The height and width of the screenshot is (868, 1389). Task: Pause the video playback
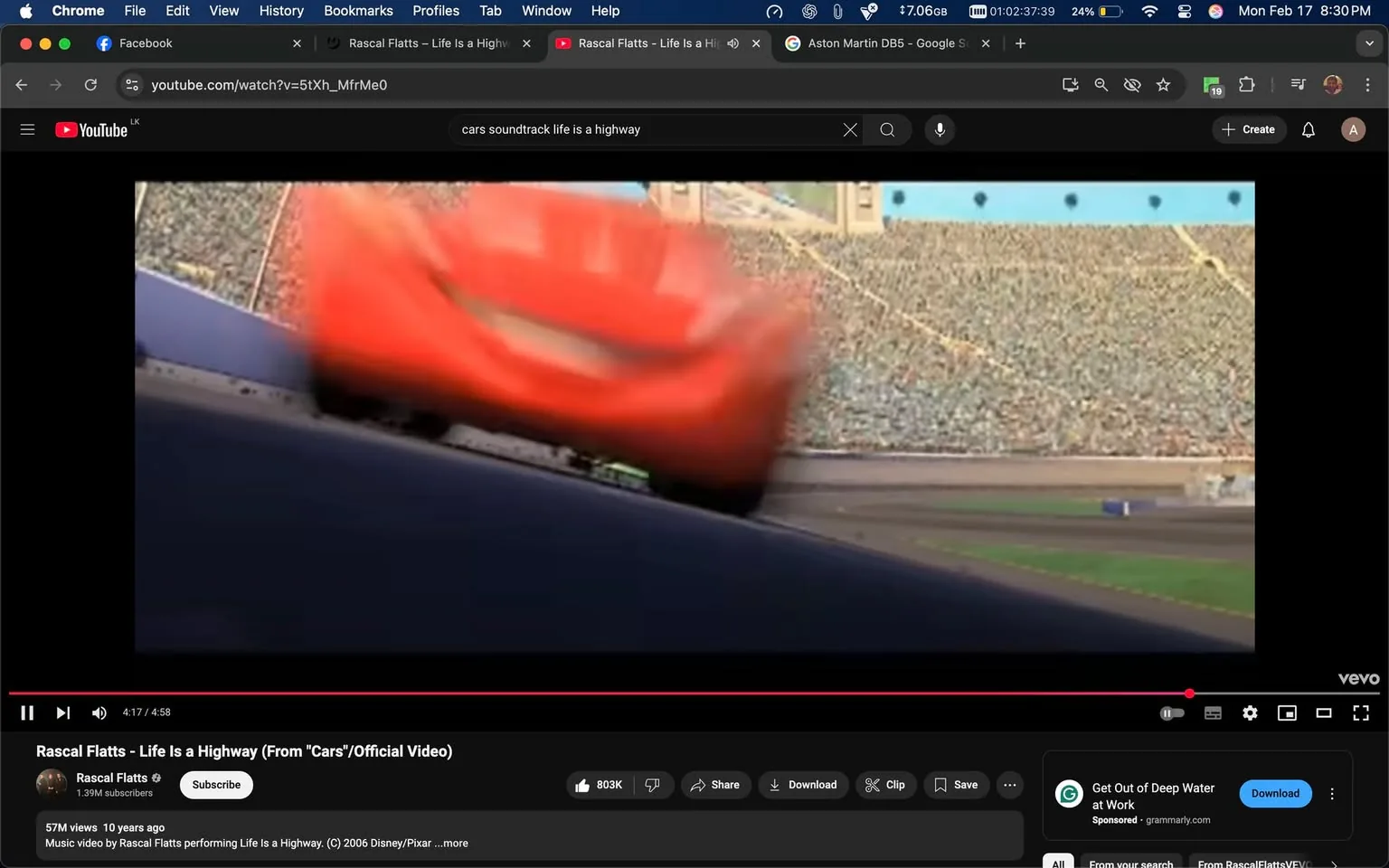click(x=26, y=712)
